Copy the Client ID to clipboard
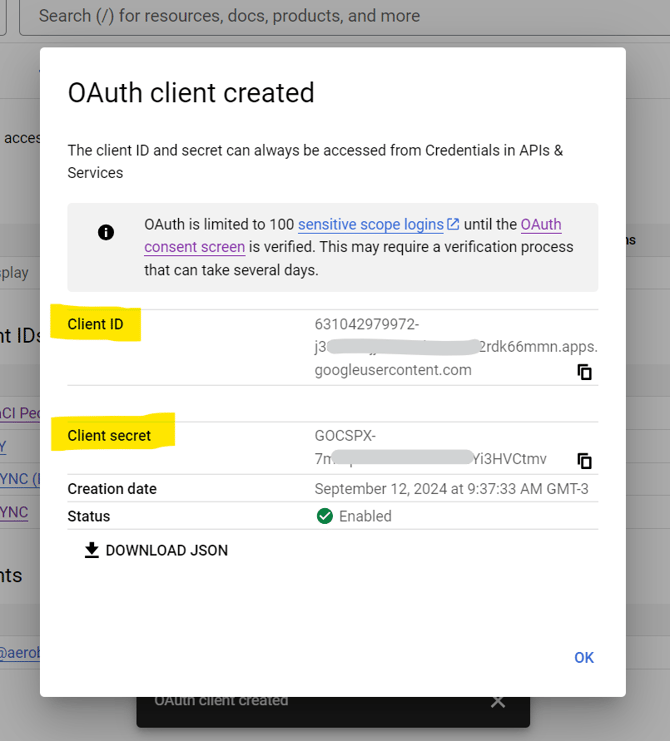 click(x=585, y=372)
